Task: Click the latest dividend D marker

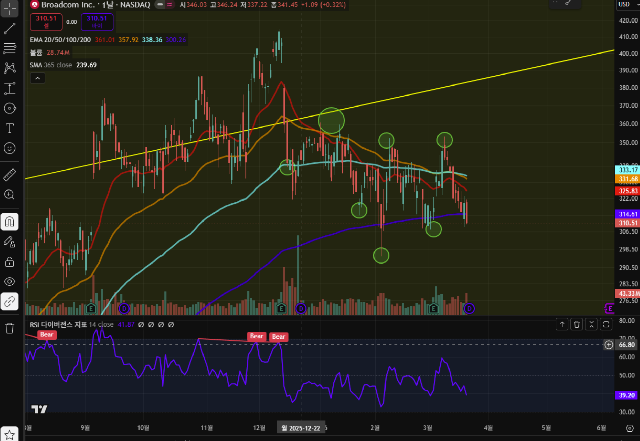Action: tap(469, 308)
